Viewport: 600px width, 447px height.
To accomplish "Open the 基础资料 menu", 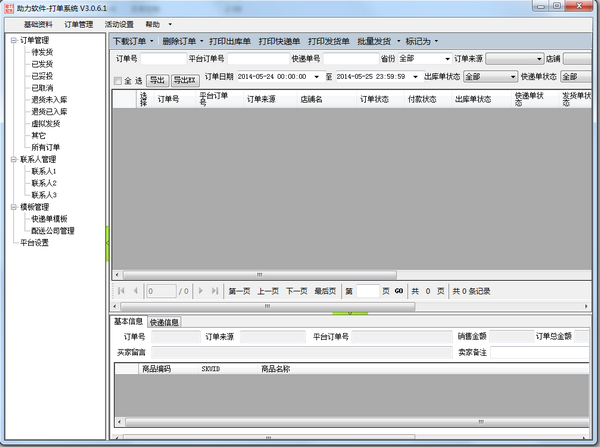I will [x=38, y=24].
